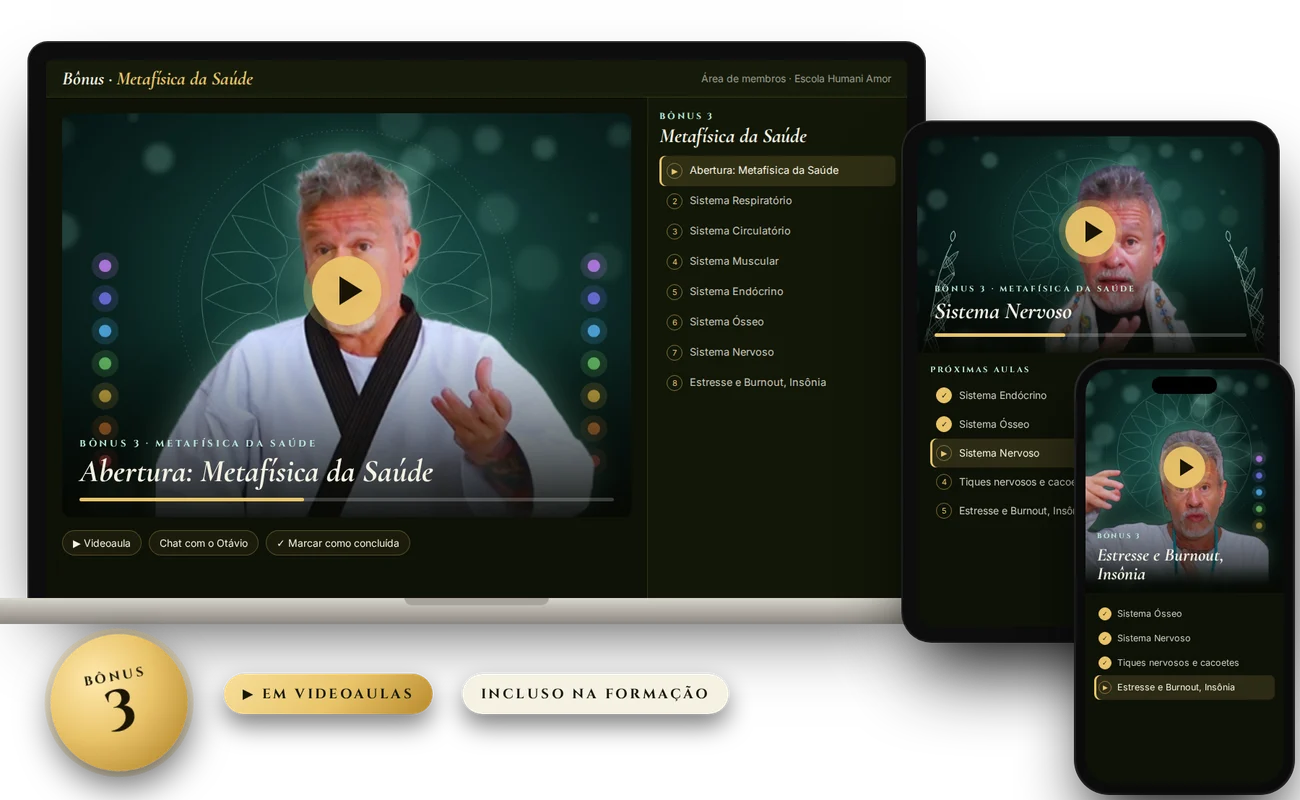Click the Em Videoaulas gold badge
This screenshot has height=800, width=1300.
(x=328, y=693)
